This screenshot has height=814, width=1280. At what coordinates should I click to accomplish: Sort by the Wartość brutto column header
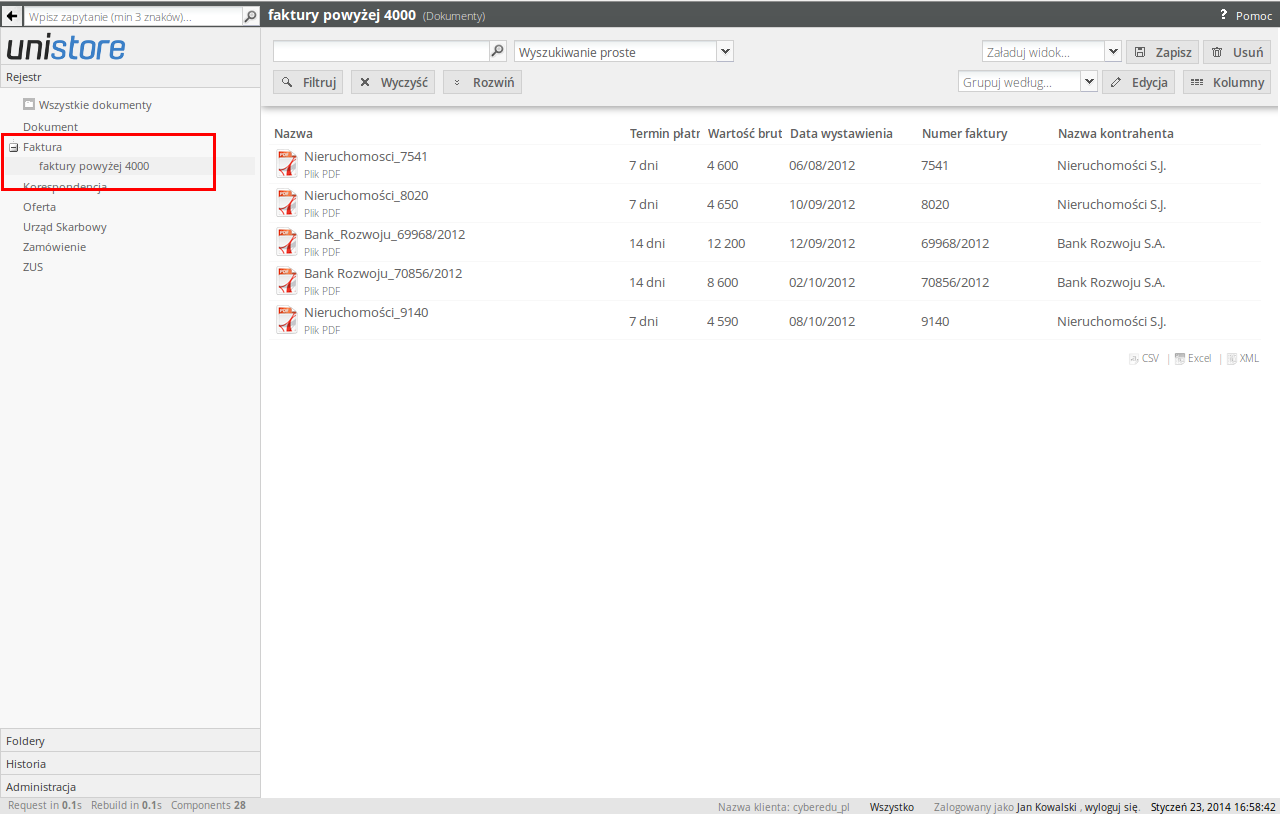click(x=745, y=133)
